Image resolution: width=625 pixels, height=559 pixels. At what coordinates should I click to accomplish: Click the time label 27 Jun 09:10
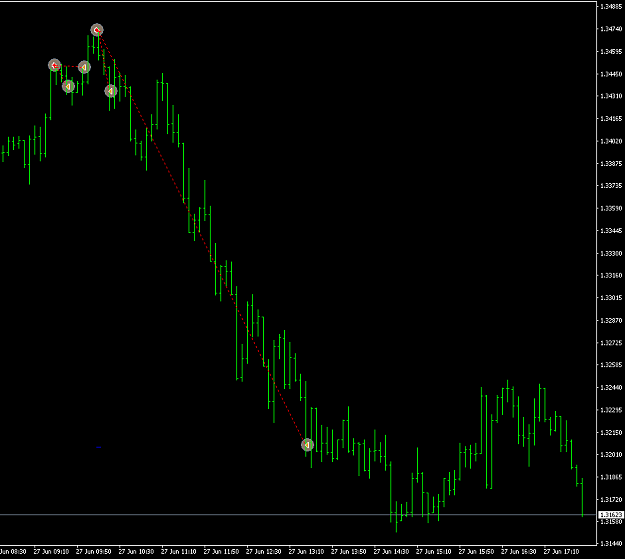pos(51,552)
